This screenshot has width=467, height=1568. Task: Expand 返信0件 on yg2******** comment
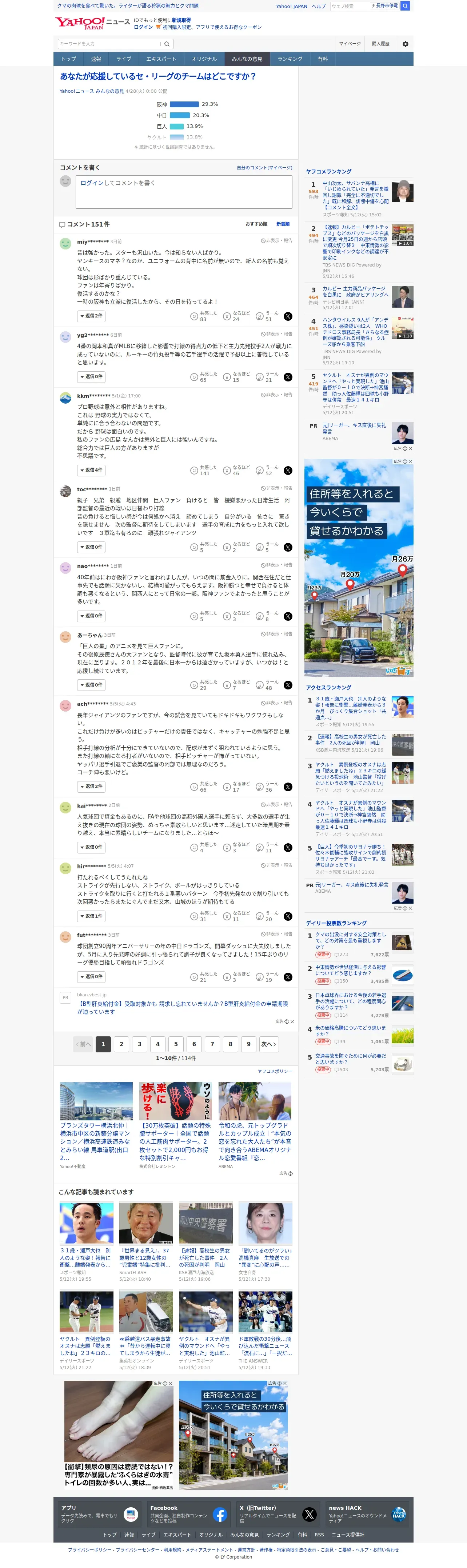click(91, 377)
